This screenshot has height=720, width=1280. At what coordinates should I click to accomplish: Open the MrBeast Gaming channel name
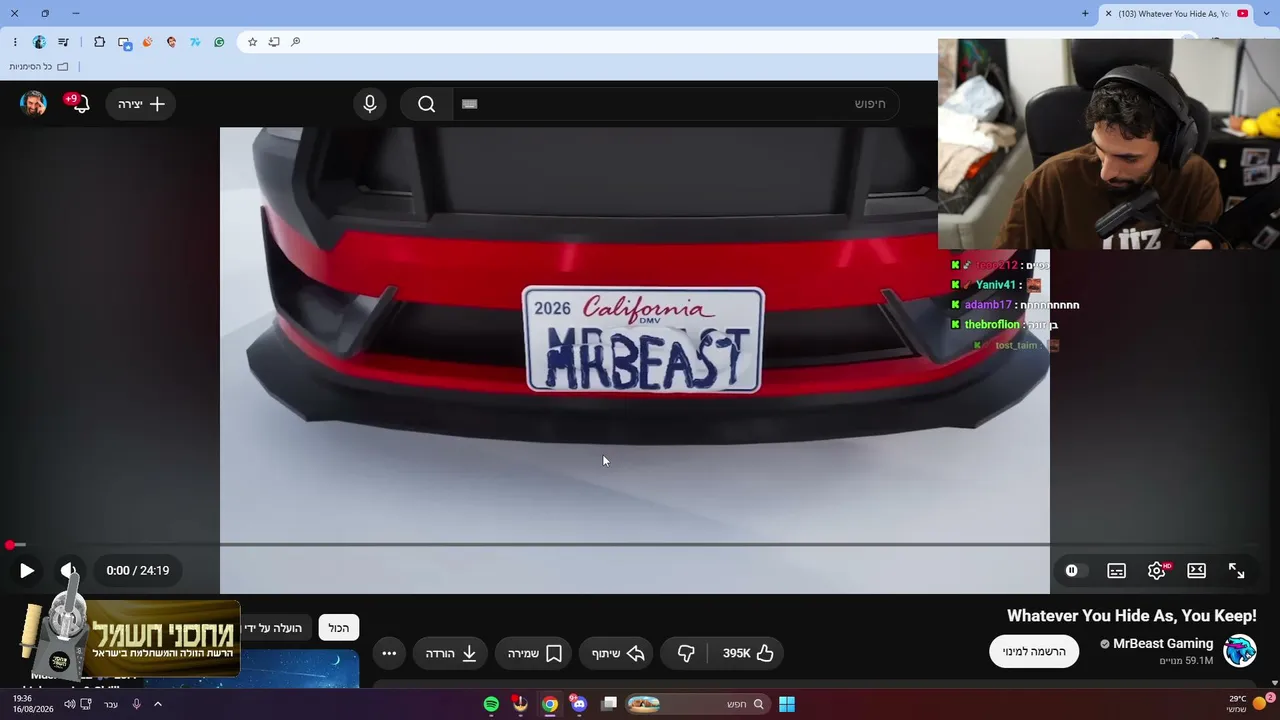[x=1163, y=644]
